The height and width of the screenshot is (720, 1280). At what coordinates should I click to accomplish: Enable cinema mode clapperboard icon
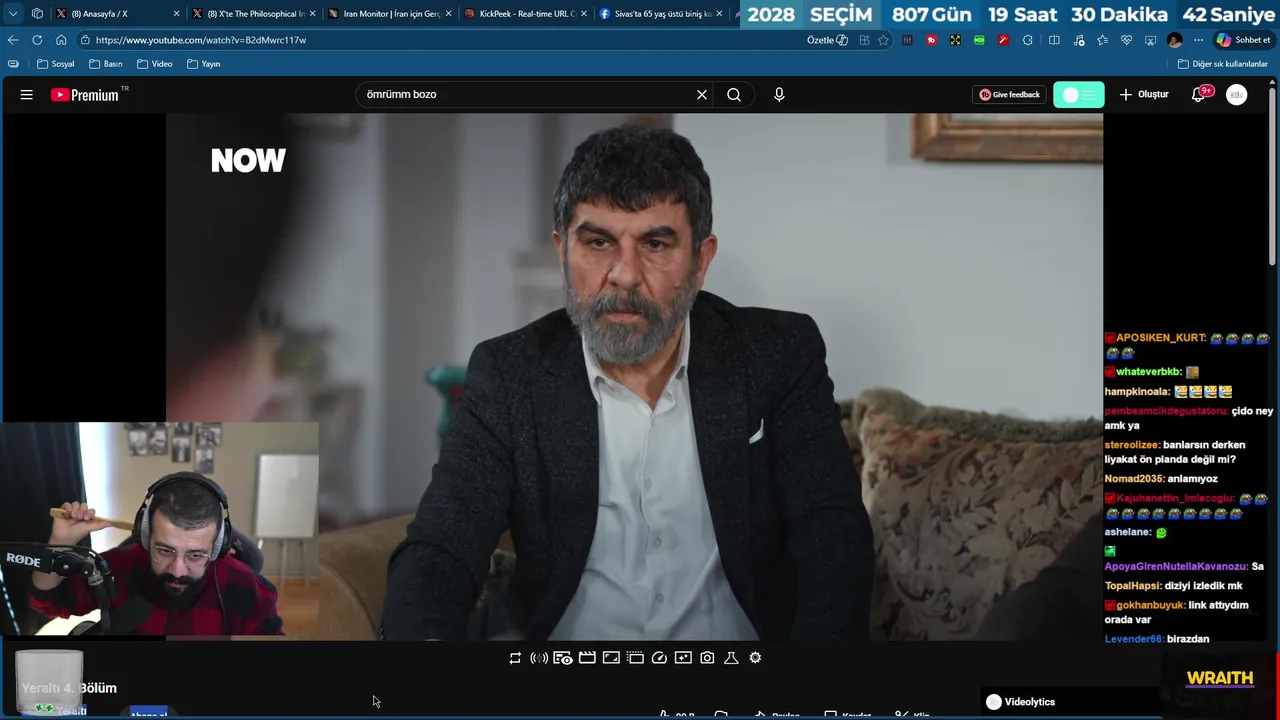click(587, 658)
